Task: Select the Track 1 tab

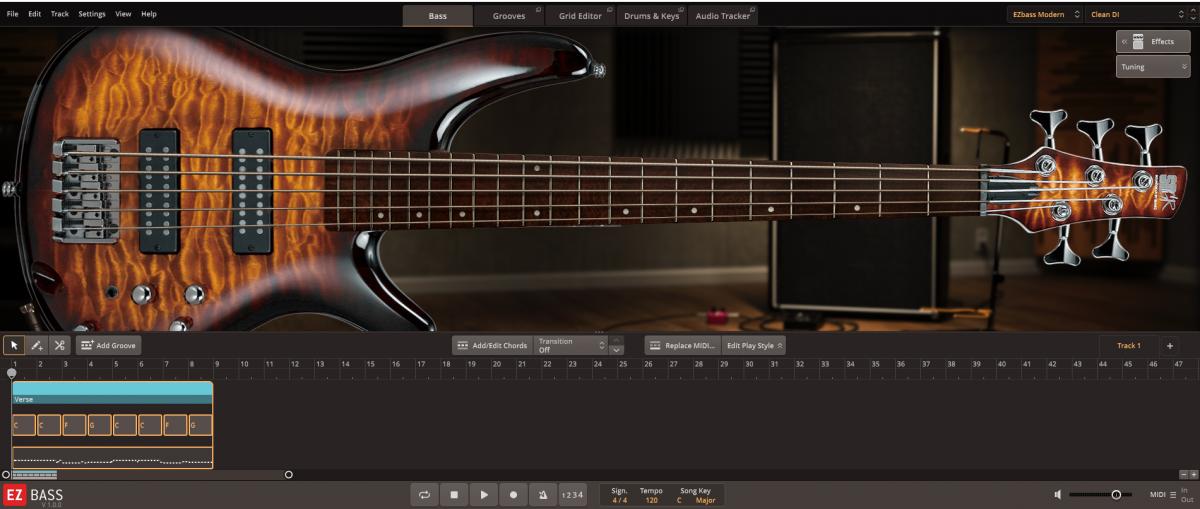Action: (1128, 345)
